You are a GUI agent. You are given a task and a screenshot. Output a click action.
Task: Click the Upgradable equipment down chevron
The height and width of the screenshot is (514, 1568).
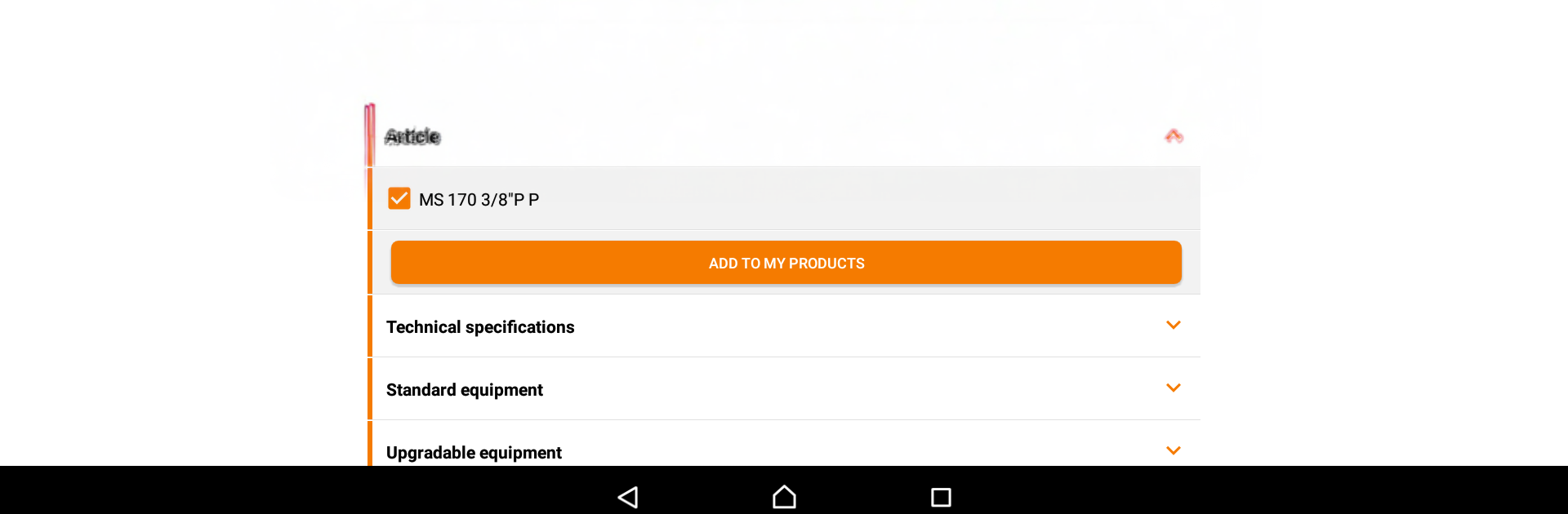tap(1174, 450)
